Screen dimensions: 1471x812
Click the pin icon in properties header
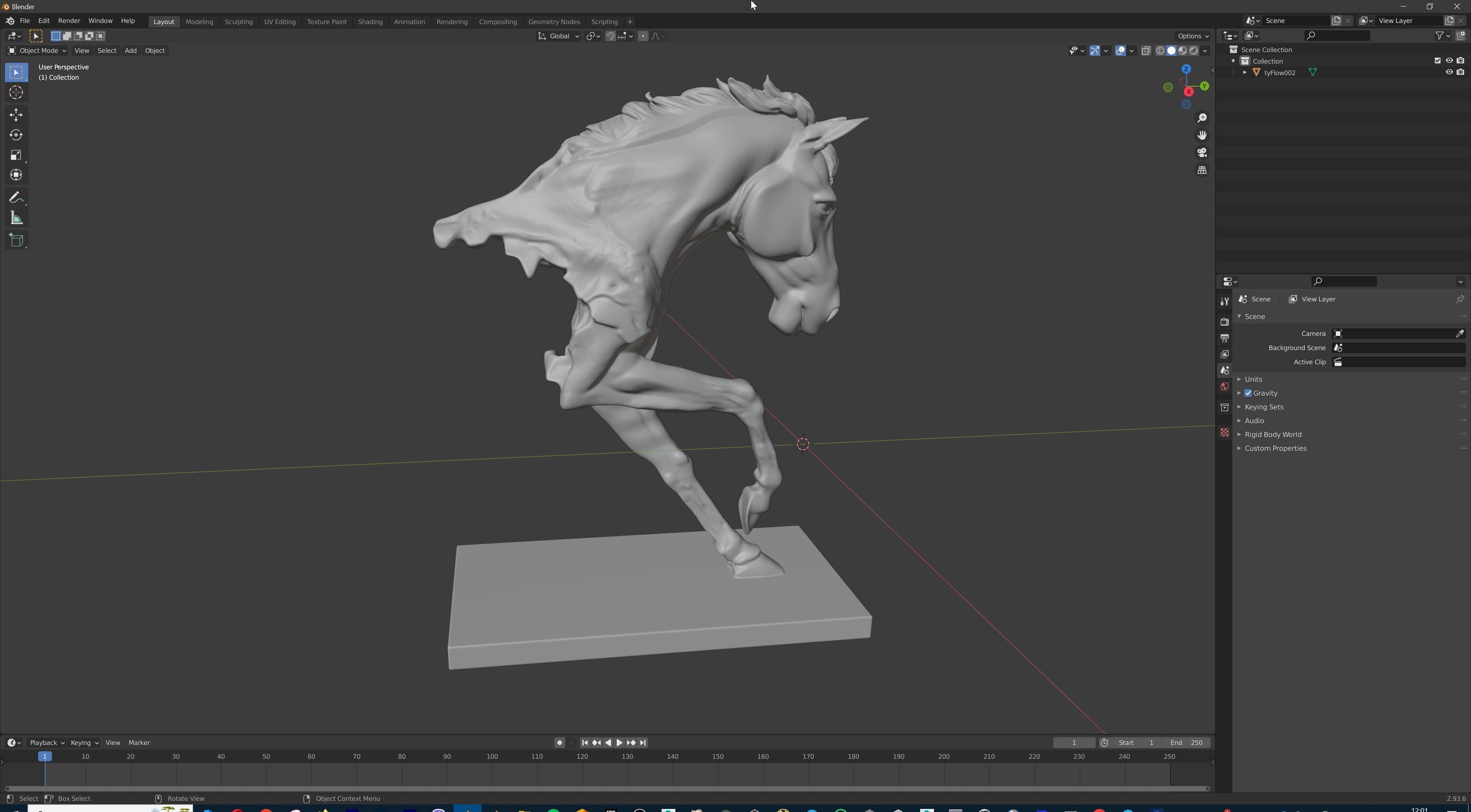tap(1460, 299)
